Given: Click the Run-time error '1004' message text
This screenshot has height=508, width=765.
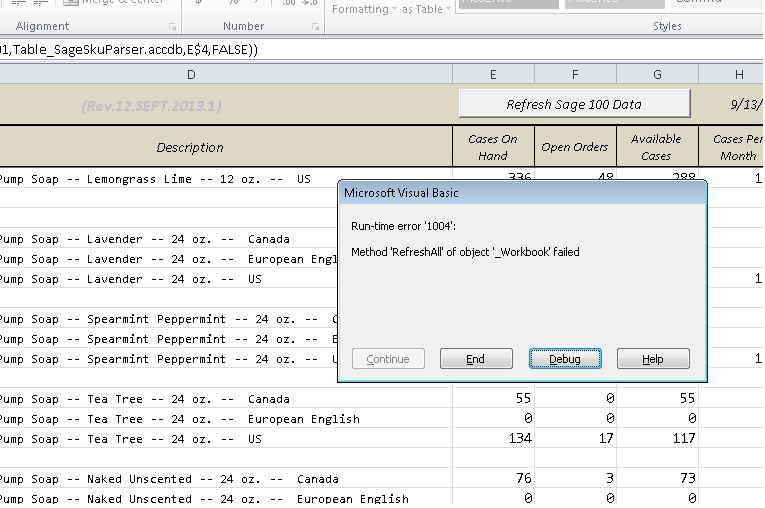Looking at the screenshot, I should point(403,226).
